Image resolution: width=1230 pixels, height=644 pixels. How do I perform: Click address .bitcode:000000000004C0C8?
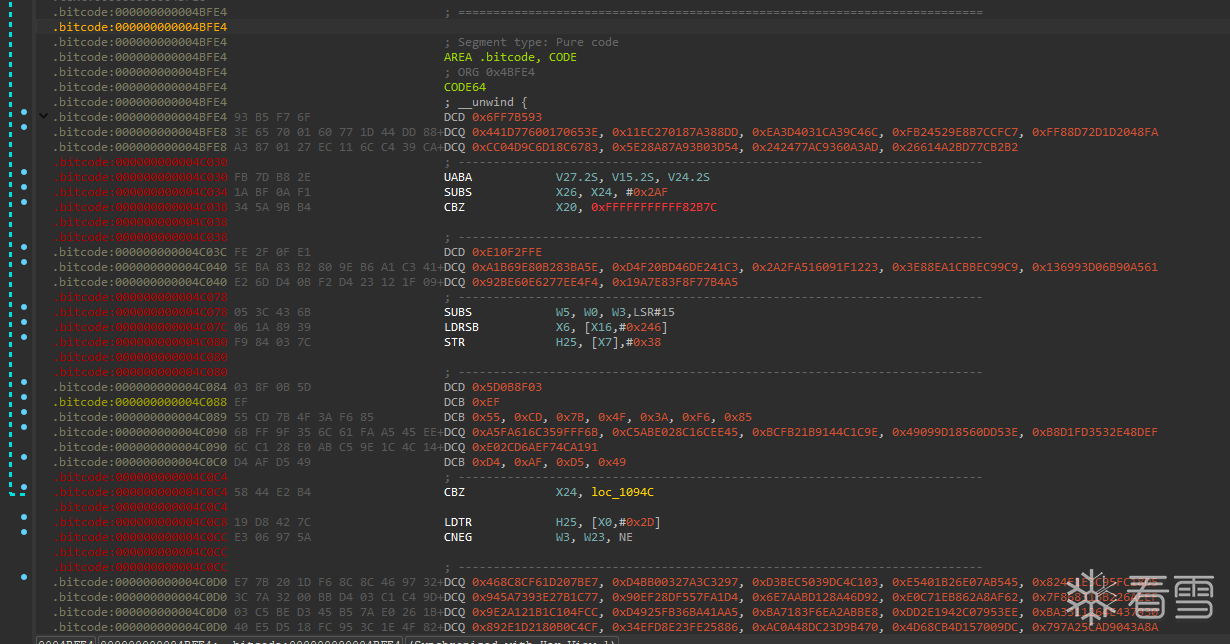140,522
